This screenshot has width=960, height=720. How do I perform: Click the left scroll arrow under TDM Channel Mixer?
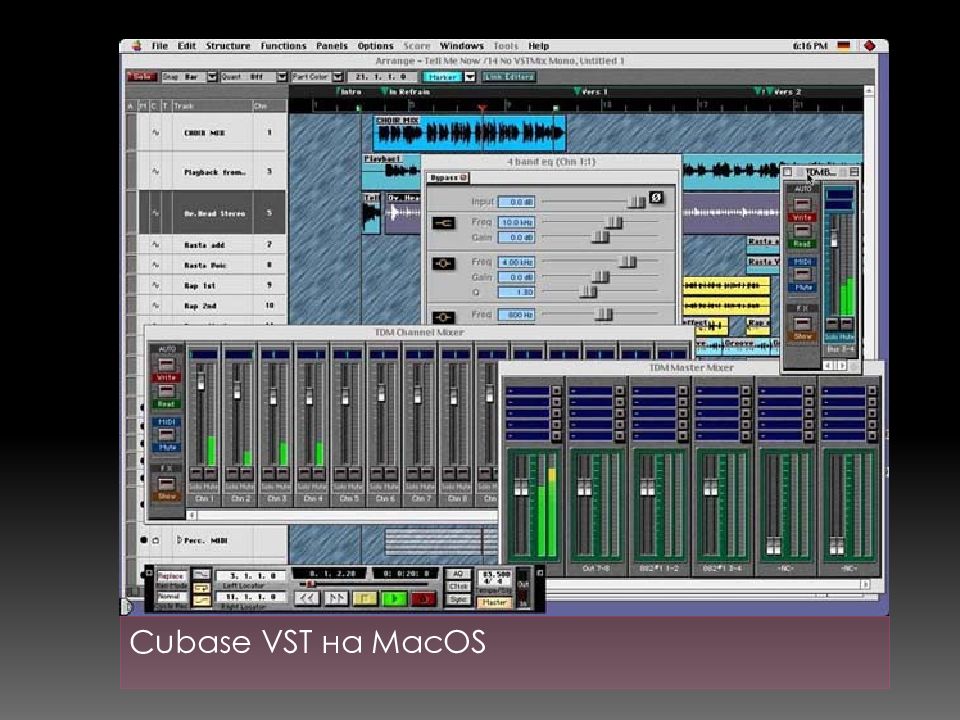[x=192, y=516]
